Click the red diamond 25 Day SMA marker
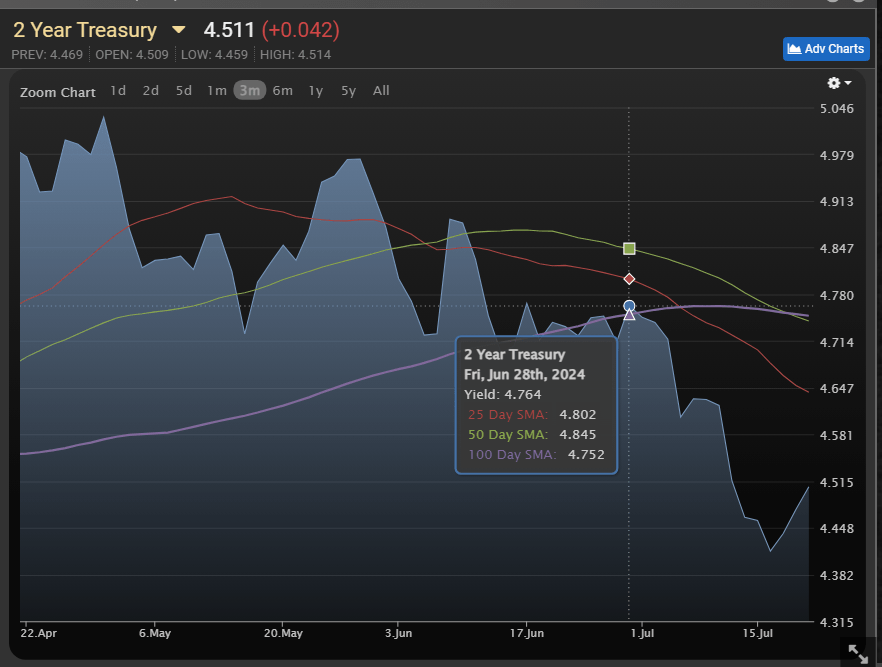 point(629,279)
